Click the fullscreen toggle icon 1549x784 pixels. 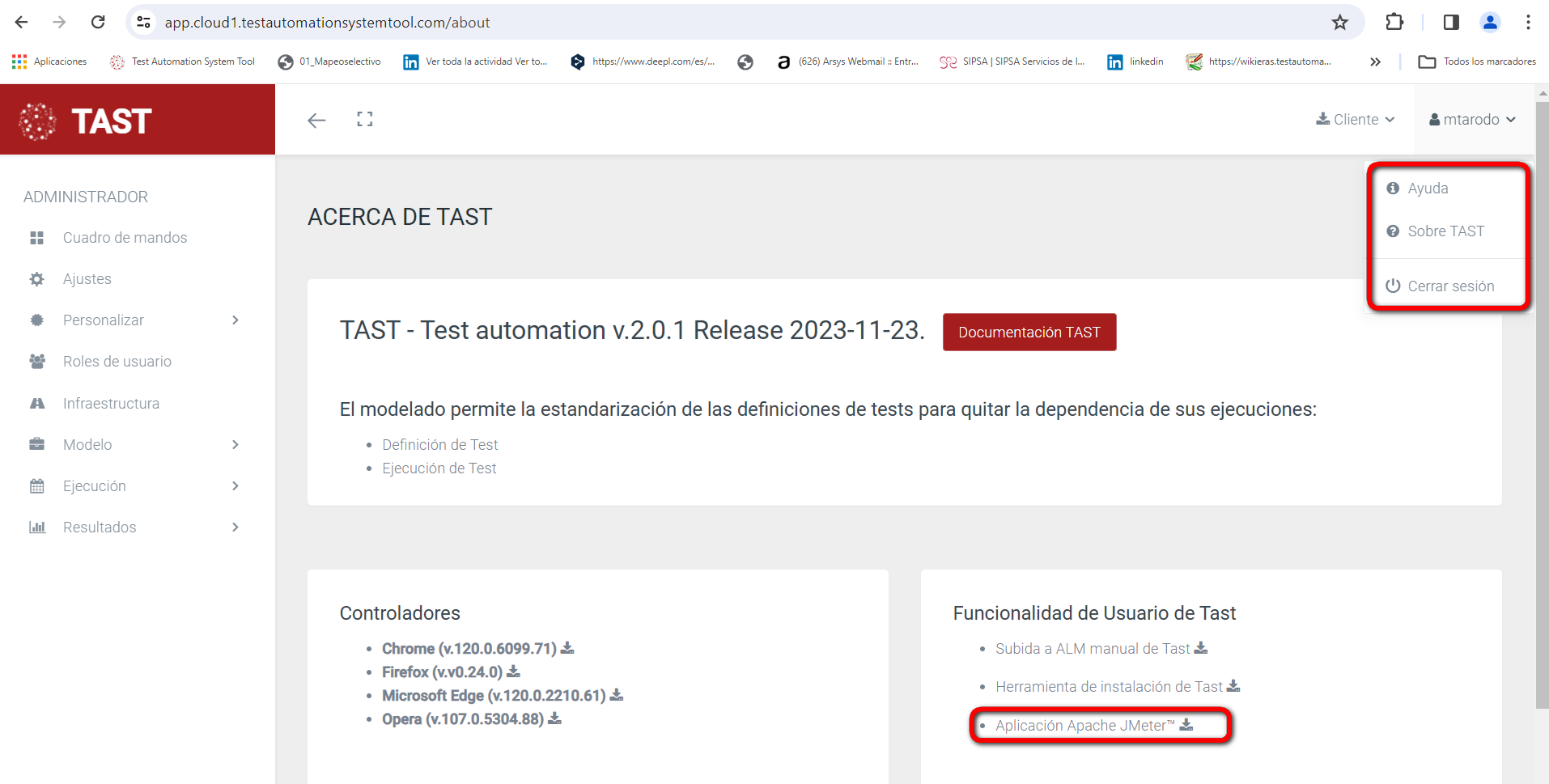coord(365,120)
